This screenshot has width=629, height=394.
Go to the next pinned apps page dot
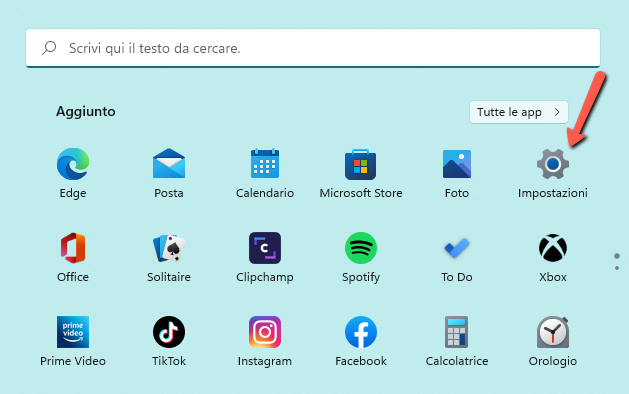click(x=617, y=268)
